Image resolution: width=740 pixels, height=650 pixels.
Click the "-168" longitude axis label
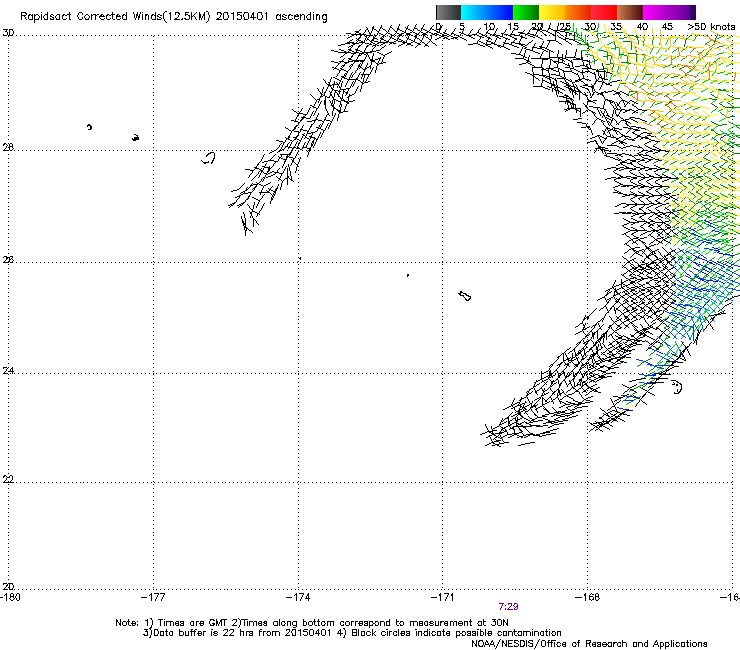click(x=588, y=597)
